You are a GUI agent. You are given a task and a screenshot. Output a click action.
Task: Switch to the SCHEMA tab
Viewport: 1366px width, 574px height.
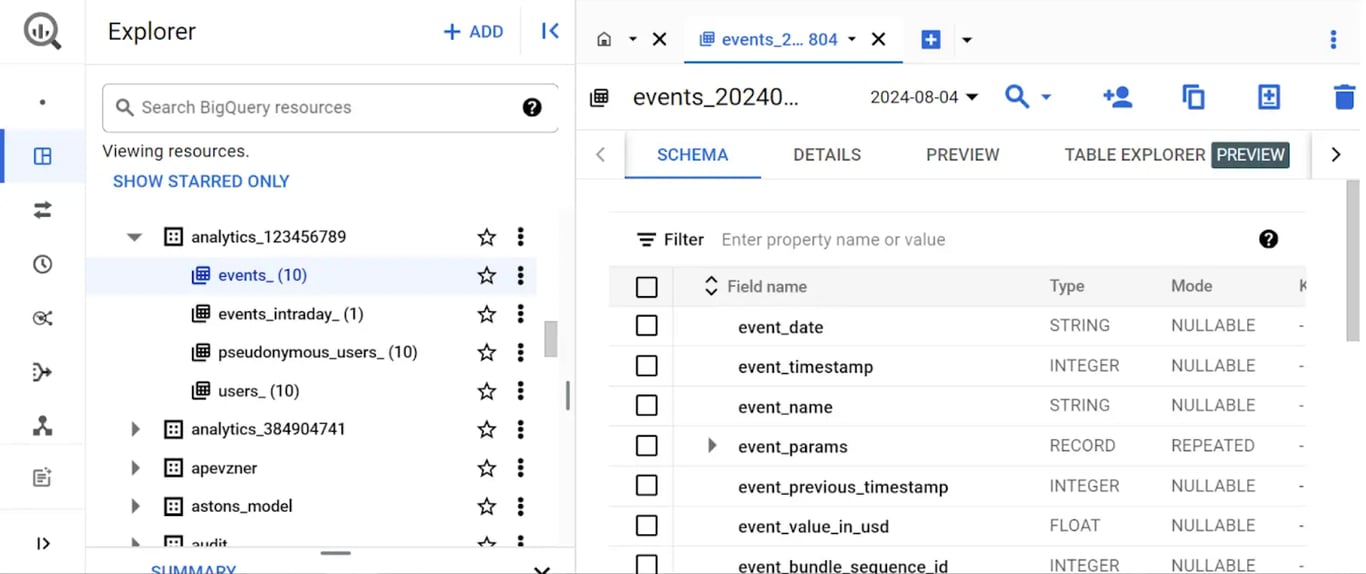692,155
